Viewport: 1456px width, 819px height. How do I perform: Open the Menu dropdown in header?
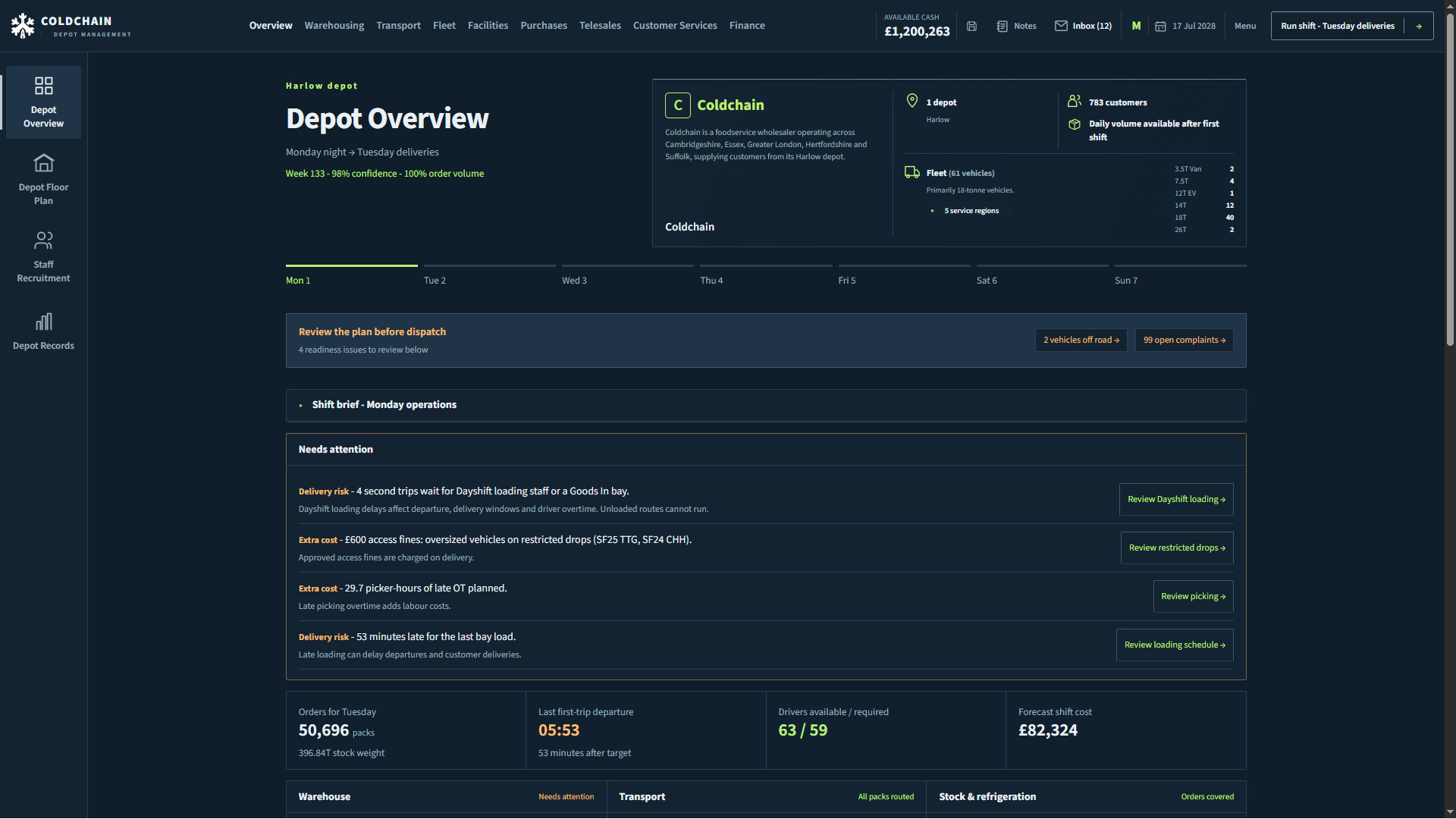pos(1245,26)
